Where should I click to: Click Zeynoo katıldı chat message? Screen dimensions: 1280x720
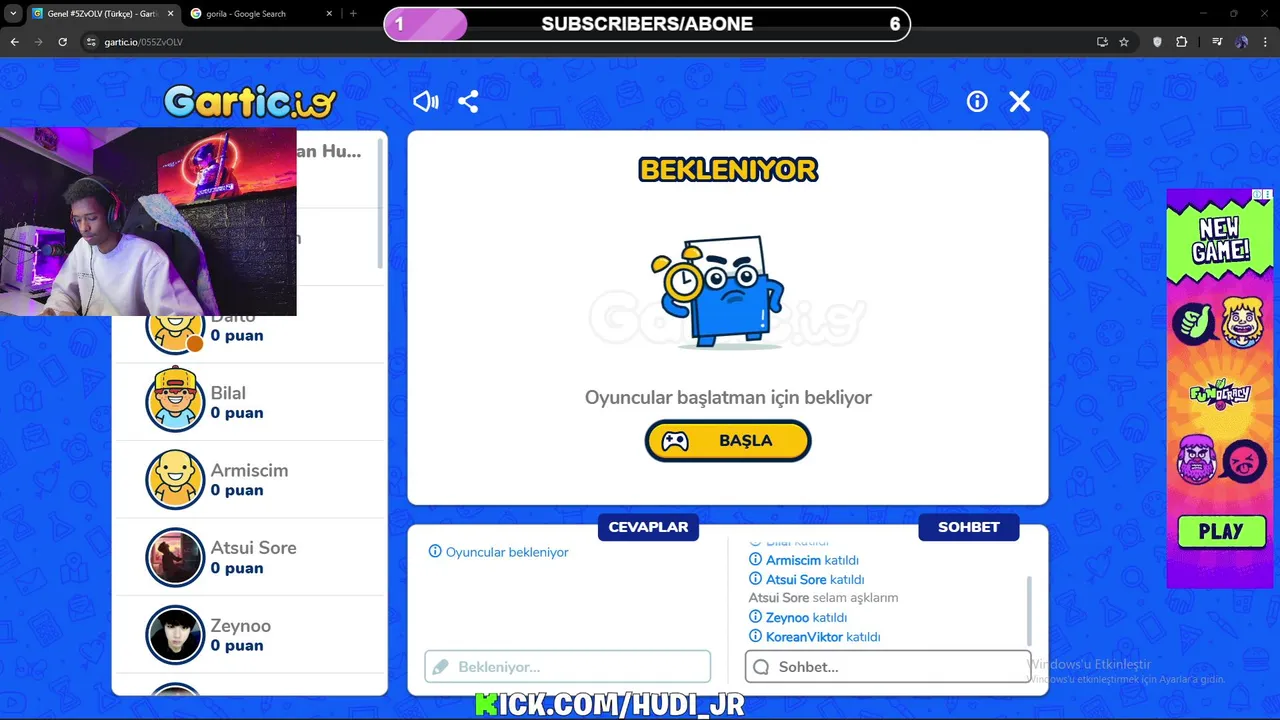point(798,618)
